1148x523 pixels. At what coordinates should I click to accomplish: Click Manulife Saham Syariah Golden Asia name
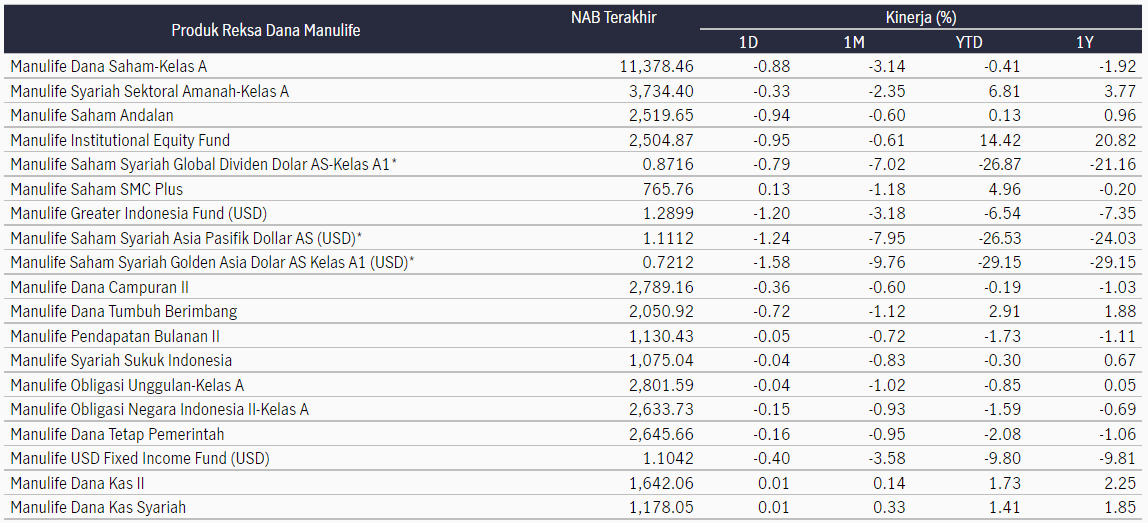(212, 262)
